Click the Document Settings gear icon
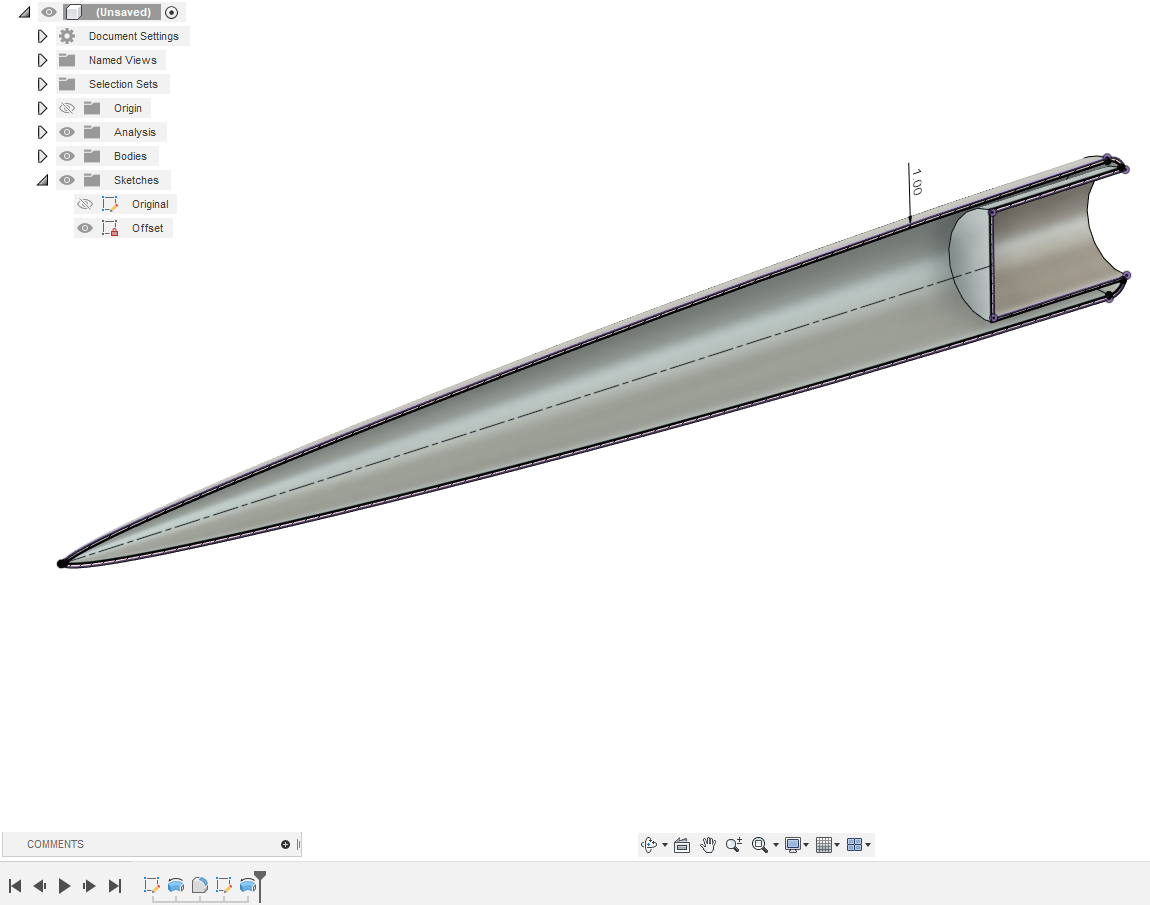Screen dimensions: 1150x905 tap(67, 36)
